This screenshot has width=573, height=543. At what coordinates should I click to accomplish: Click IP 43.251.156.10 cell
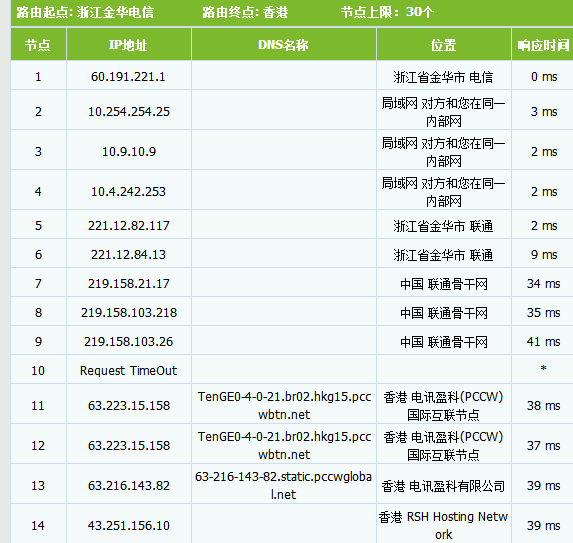click(129, 525)
